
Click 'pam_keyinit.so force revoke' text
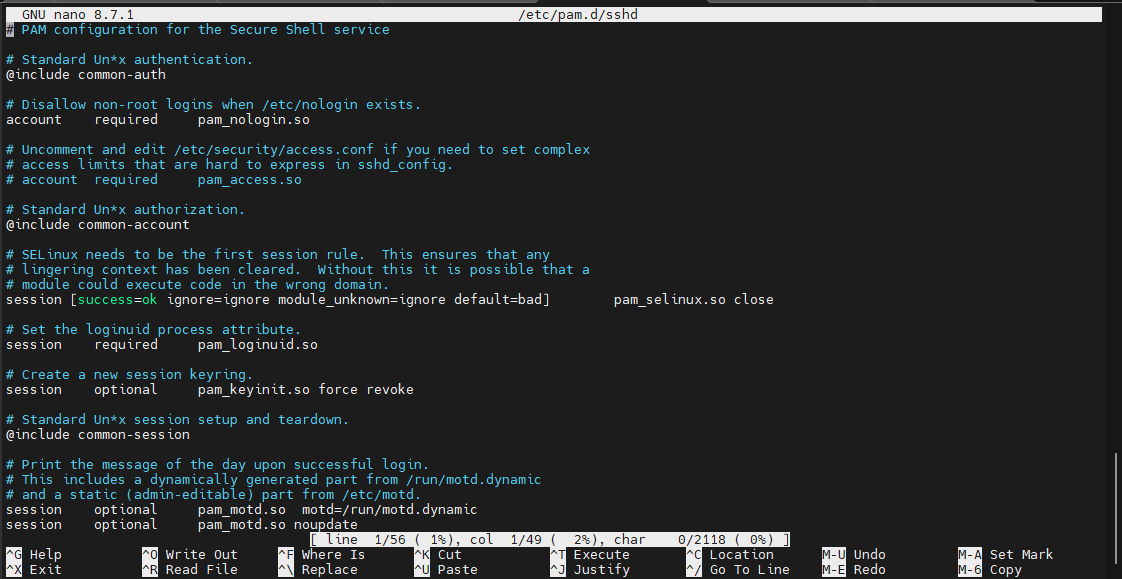(306, 389)
